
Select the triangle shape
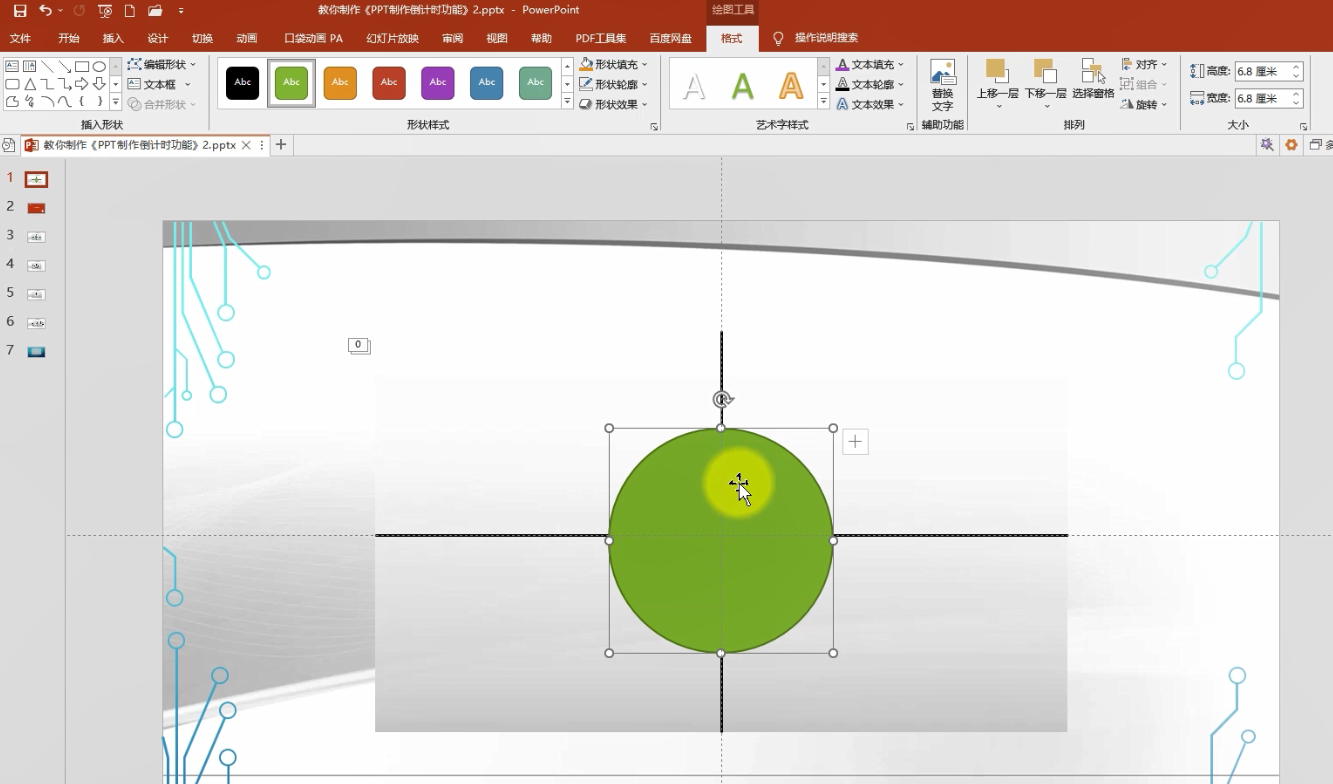(x=29, y=84)
